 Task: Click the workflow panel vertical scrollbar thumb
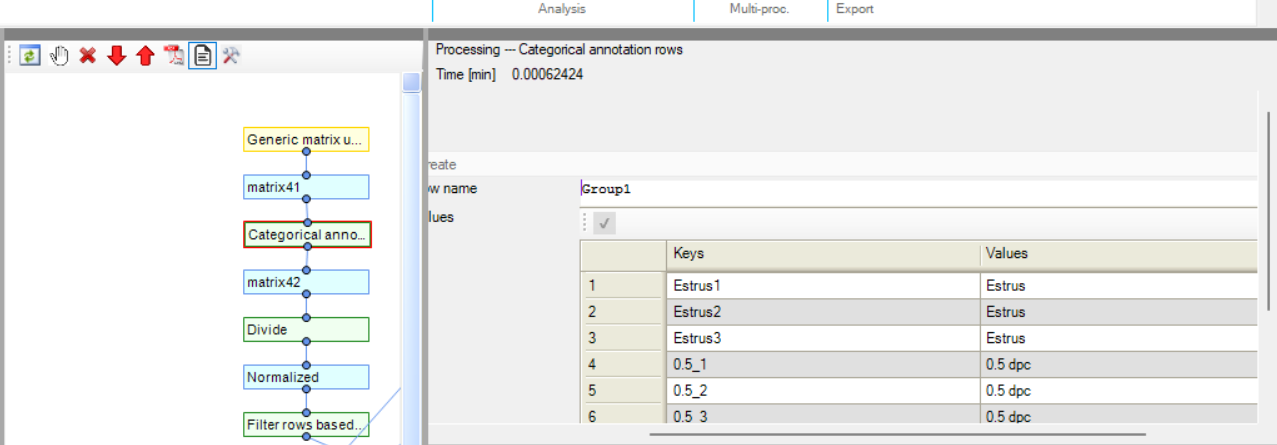[411, 82]
